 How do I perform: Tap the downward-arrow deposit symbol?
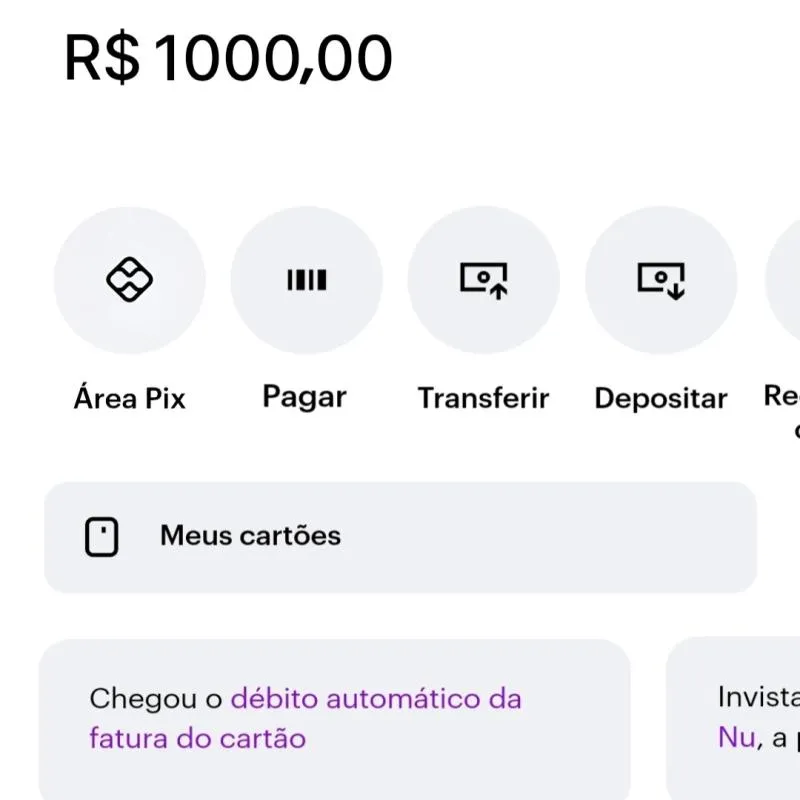click(x=661, y=281)
